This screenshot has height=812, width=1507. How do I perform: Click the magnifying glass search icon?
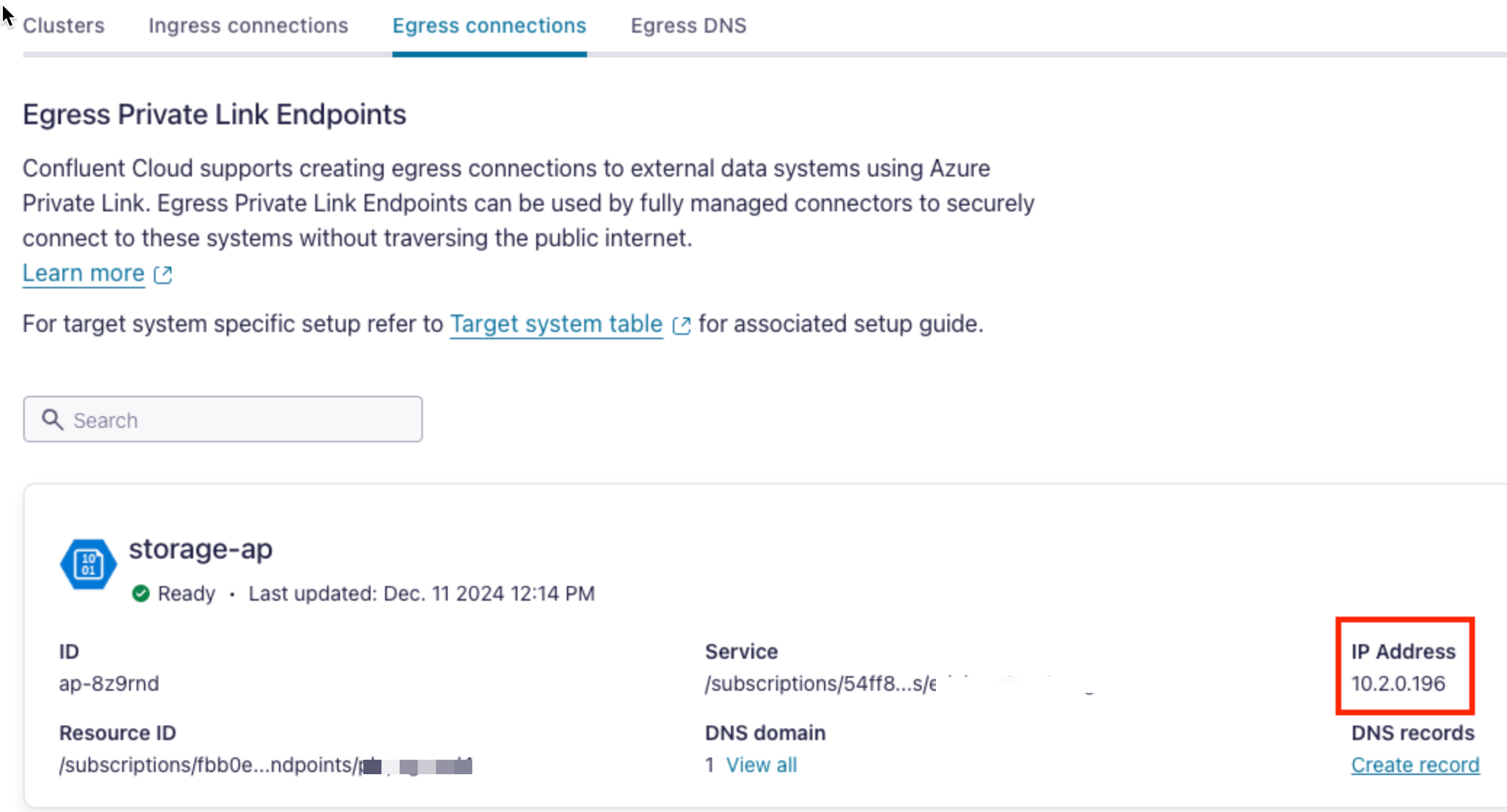pyautogui.click(x=52, y=419)
